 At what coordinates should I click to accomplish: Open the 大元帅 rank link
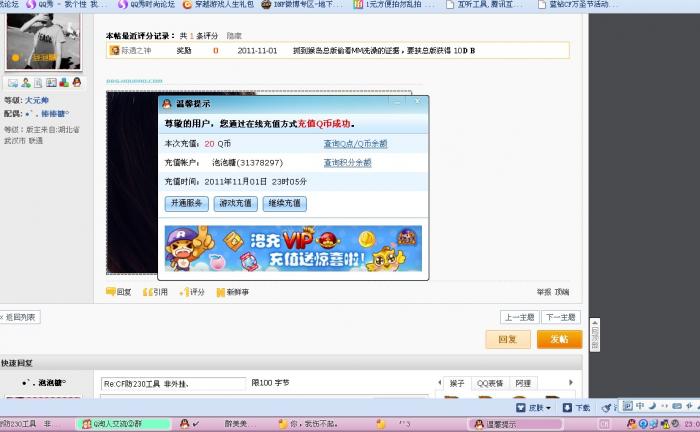pyautogui.click(x=37, y=100)
